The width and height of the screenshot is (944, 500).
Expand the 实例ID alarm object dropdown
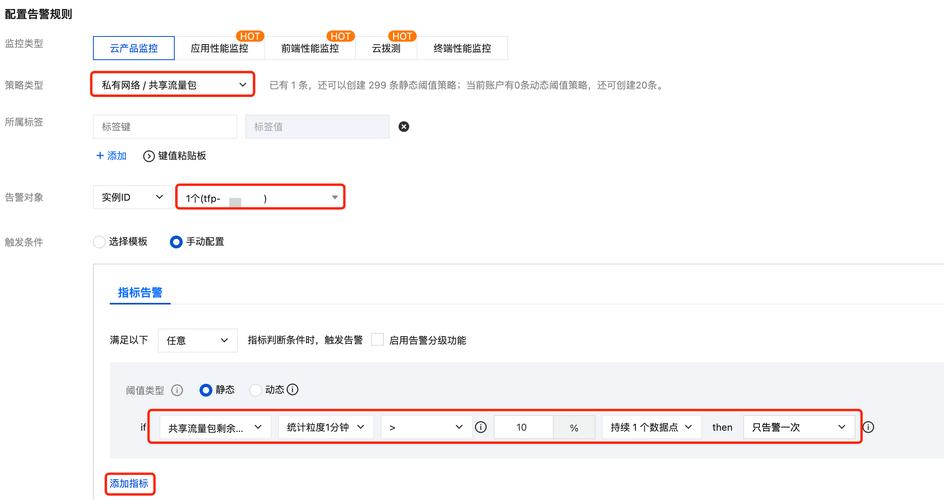click(131, 198)
